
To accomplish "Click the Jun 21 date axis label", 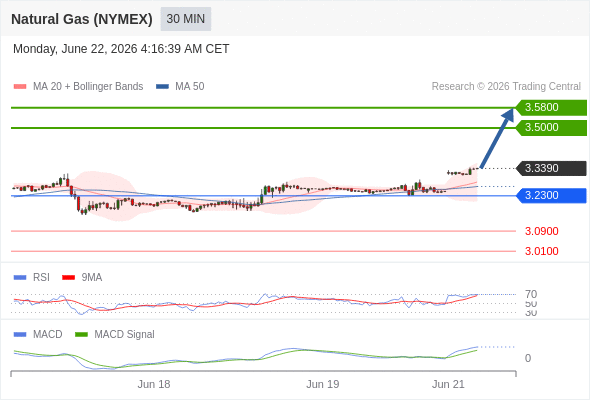I will [x=448, y=384].
